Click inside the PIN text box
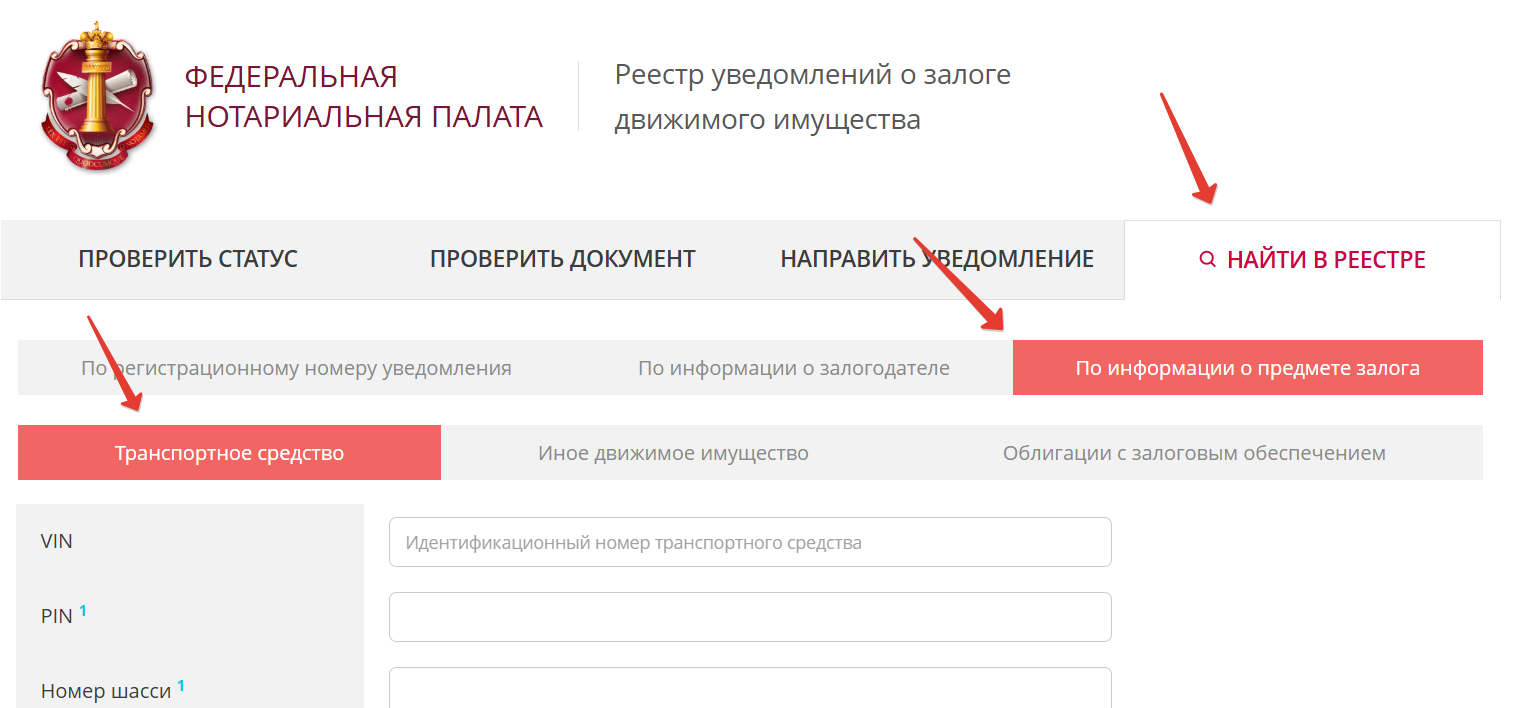 coord(748,617)
